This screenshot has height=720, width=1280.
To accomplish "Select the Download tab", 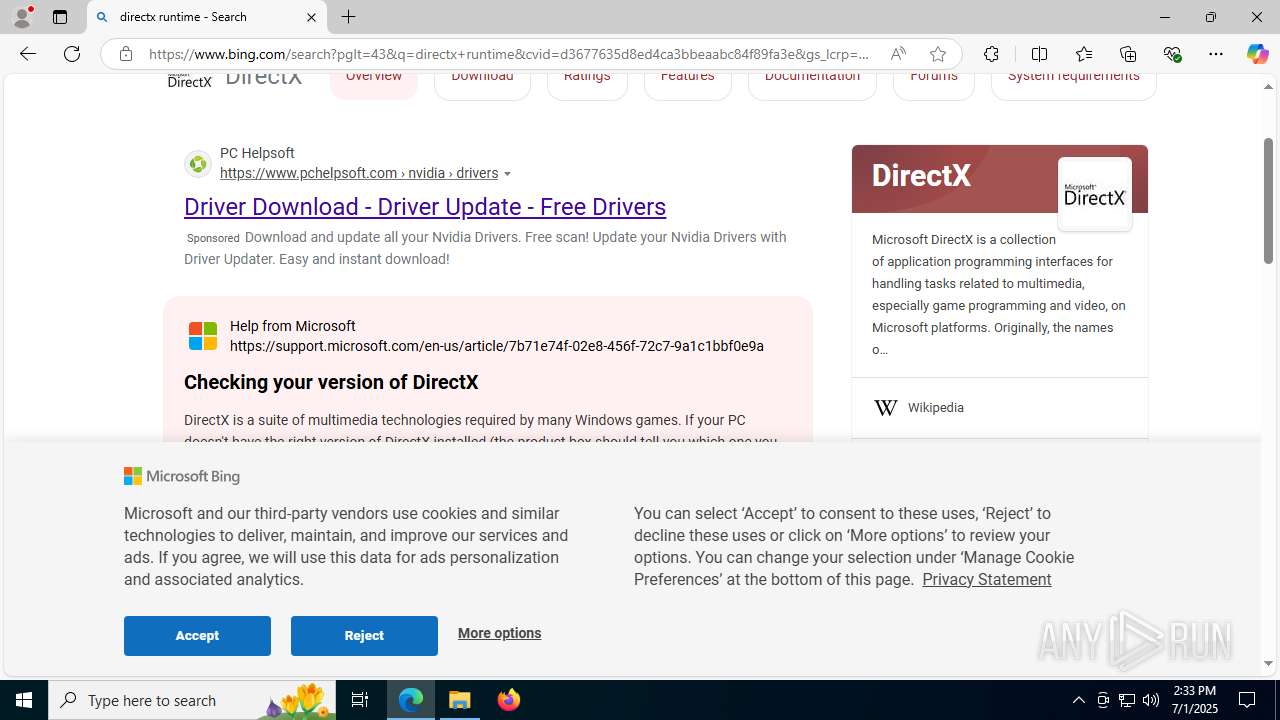I will pyautogui.click(x=482, y=82).
